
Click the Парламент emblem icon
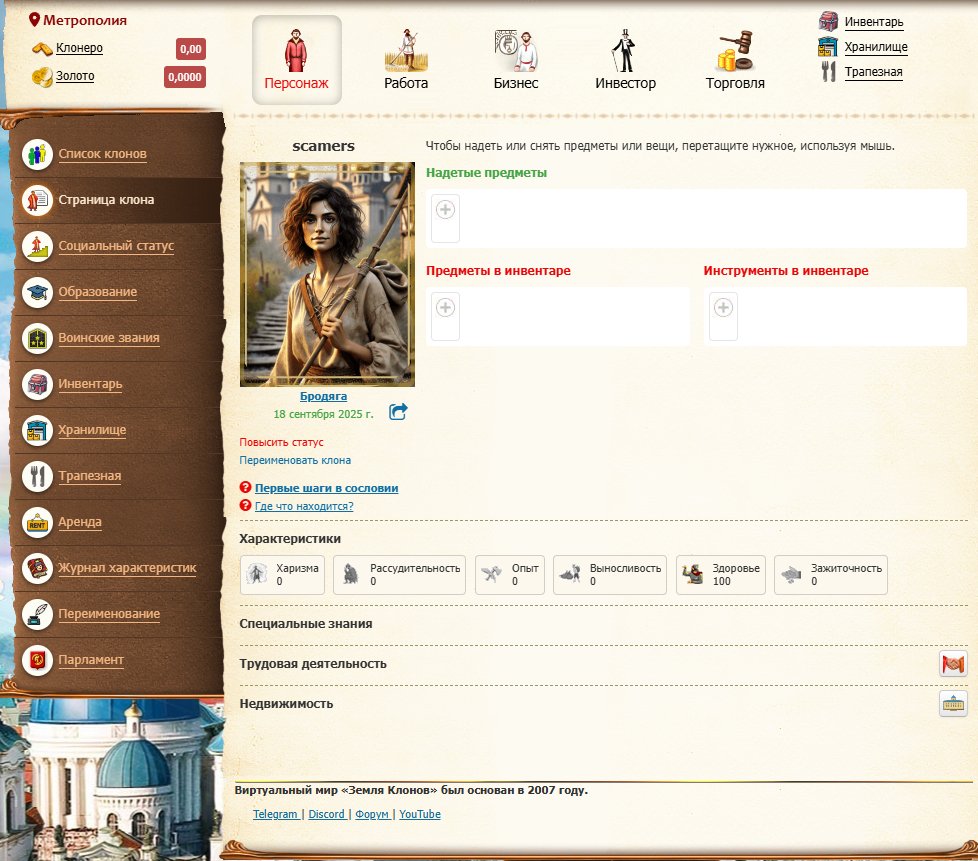coord(37,660)
